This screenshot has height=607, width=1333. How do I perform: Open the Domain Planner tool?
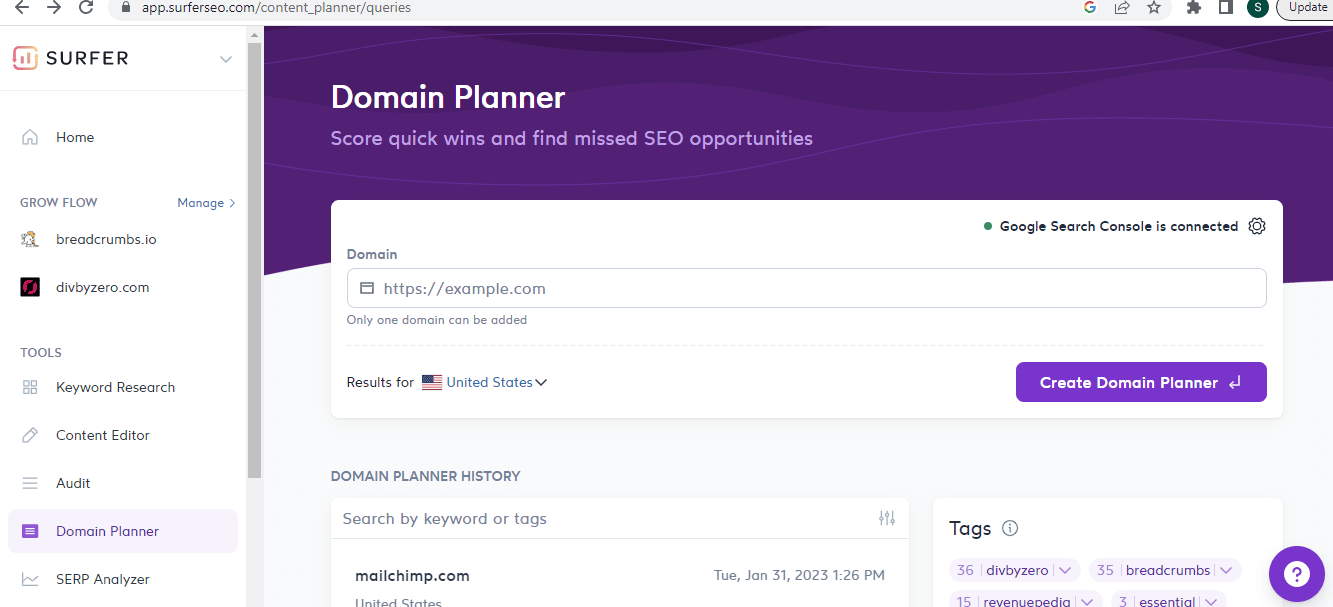click(x=123, y=531)
